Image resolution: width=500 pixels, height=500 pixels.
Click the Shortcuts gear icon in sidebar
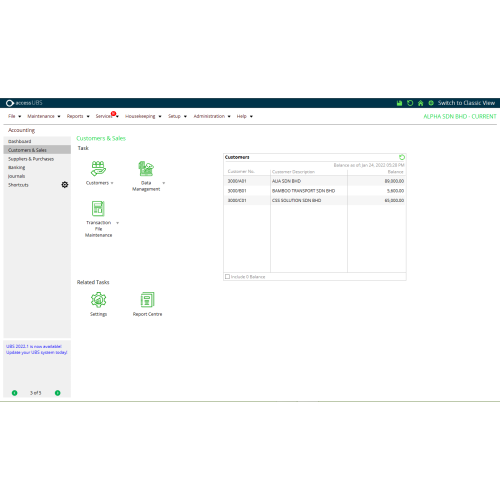tap(65, 185)
